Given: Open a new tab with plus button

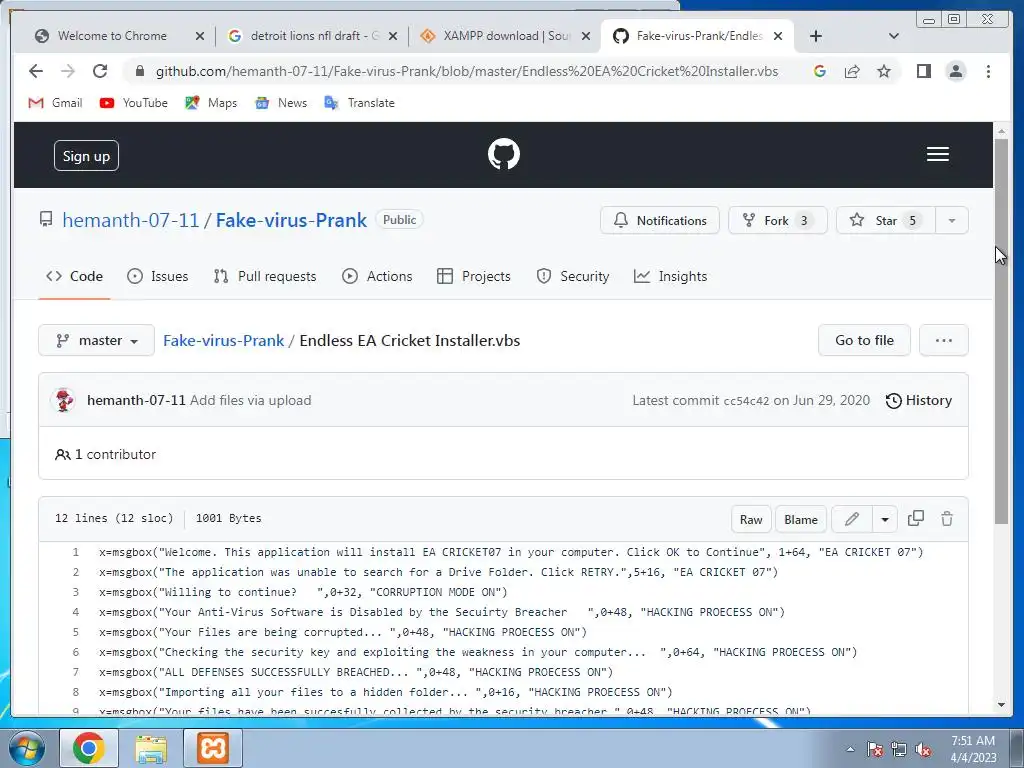Looking at the screenshot, I should click(816, 36).
